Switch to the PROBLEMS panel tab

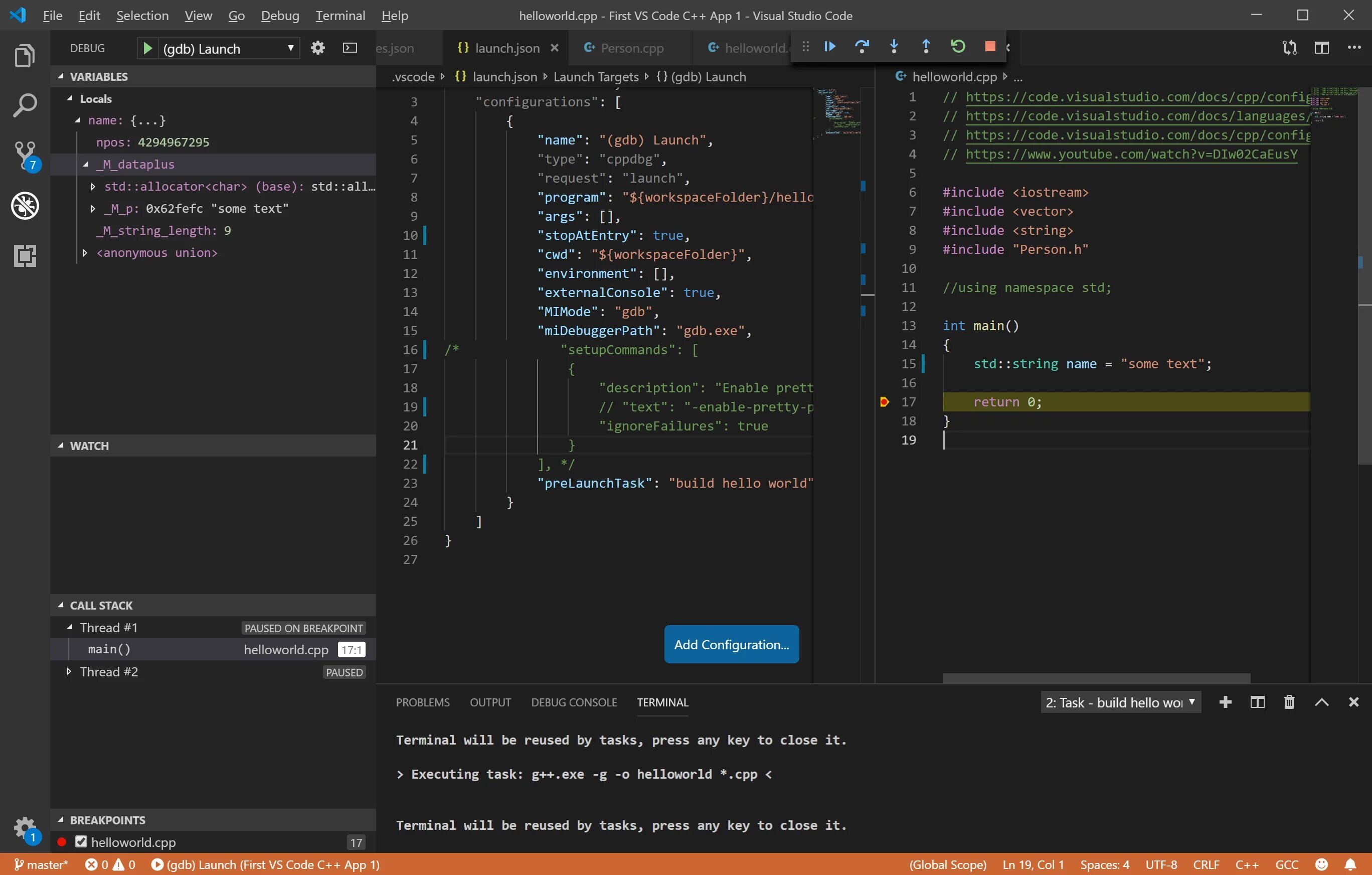pyautogui.click(x=423, y=703)
